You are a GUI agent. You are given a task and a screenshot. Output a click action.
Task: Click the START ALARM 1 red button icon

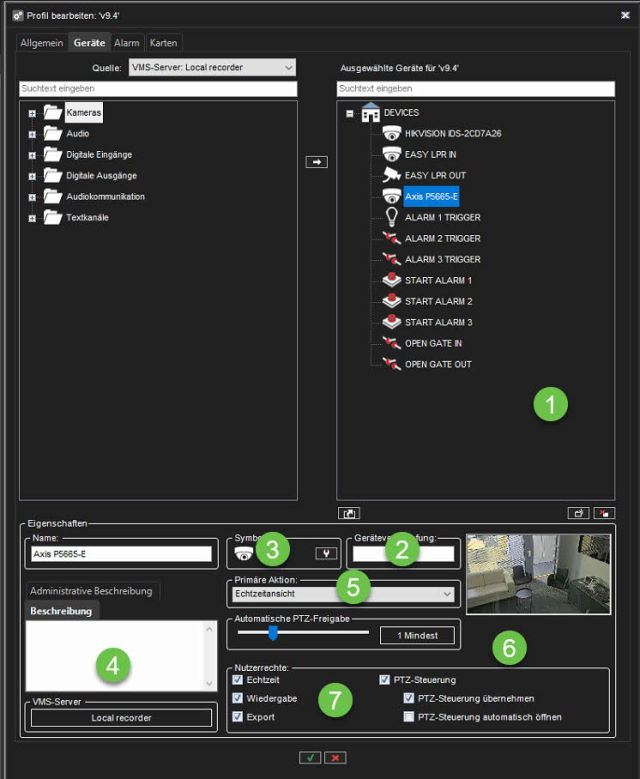[392, 281]
